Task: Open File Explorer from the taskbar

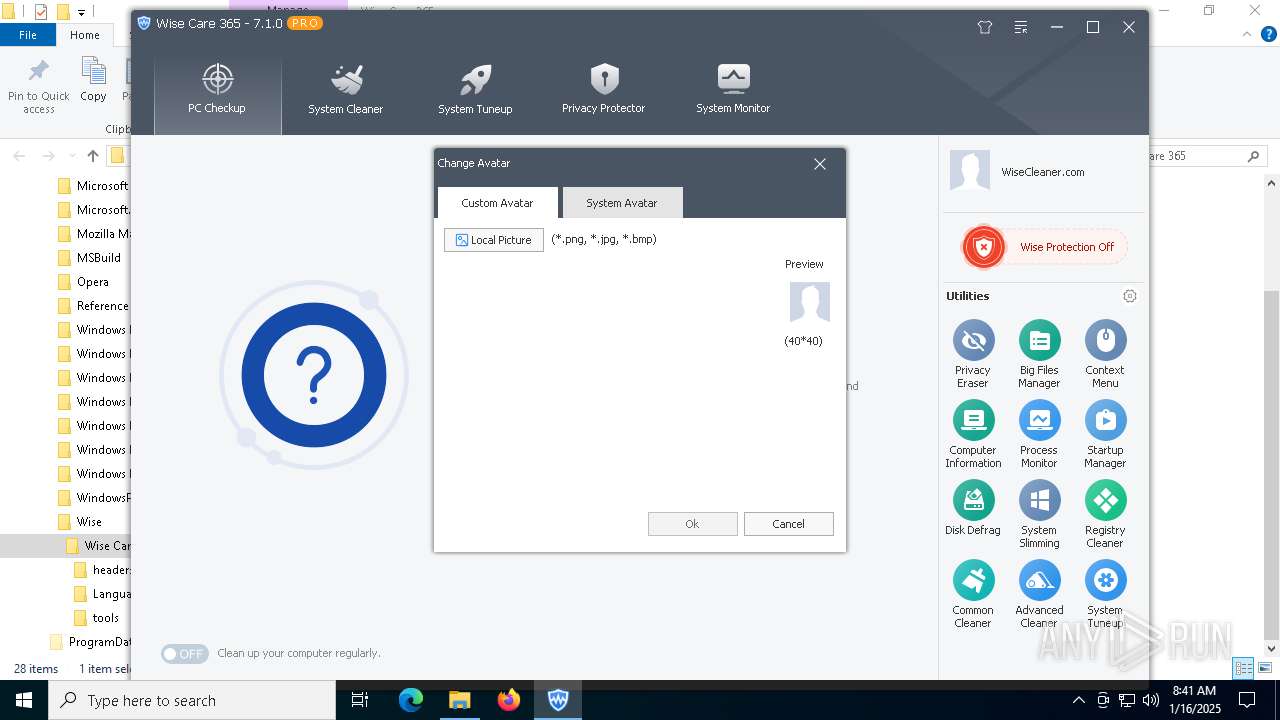Action: (460, 700)
